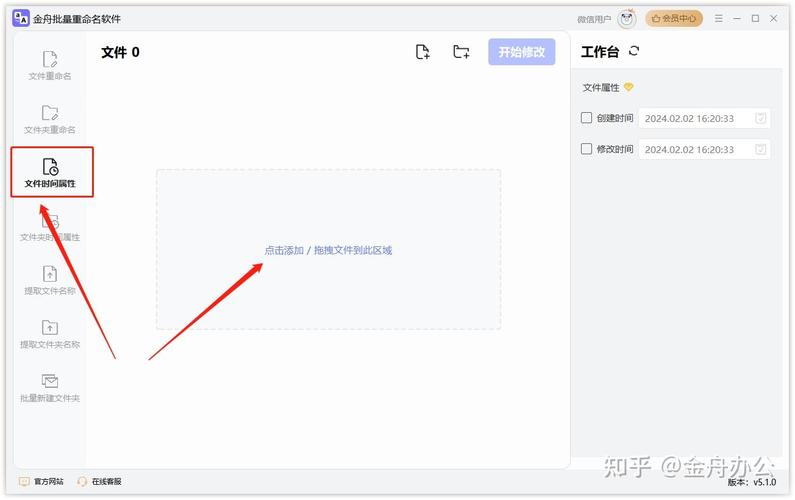795x500 pixels.
Task: Click the 创建时间 date input field
Action: (x=693, y=118)
